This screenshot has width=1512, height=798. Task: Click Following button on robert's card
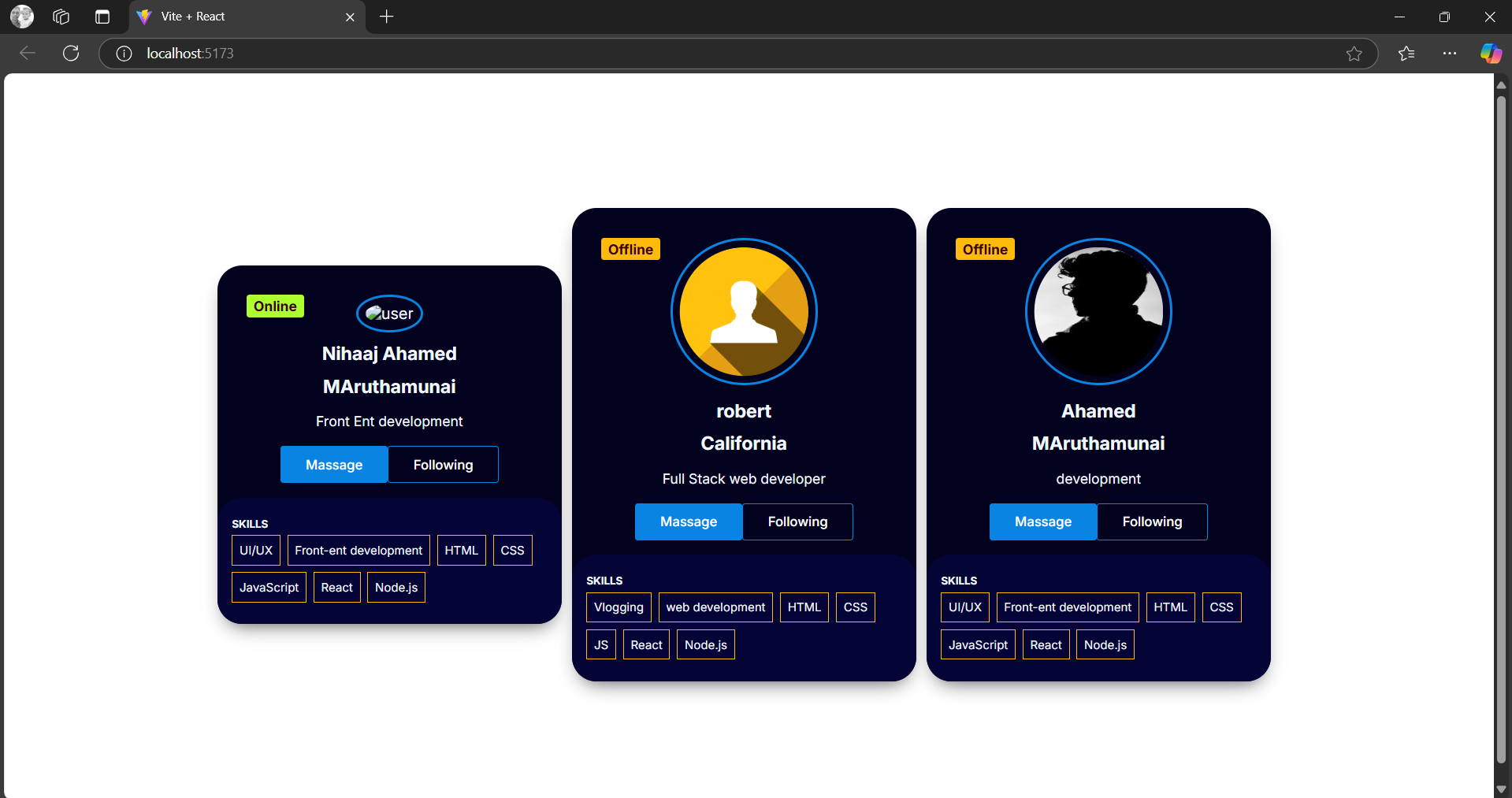[x=797, y=522]
